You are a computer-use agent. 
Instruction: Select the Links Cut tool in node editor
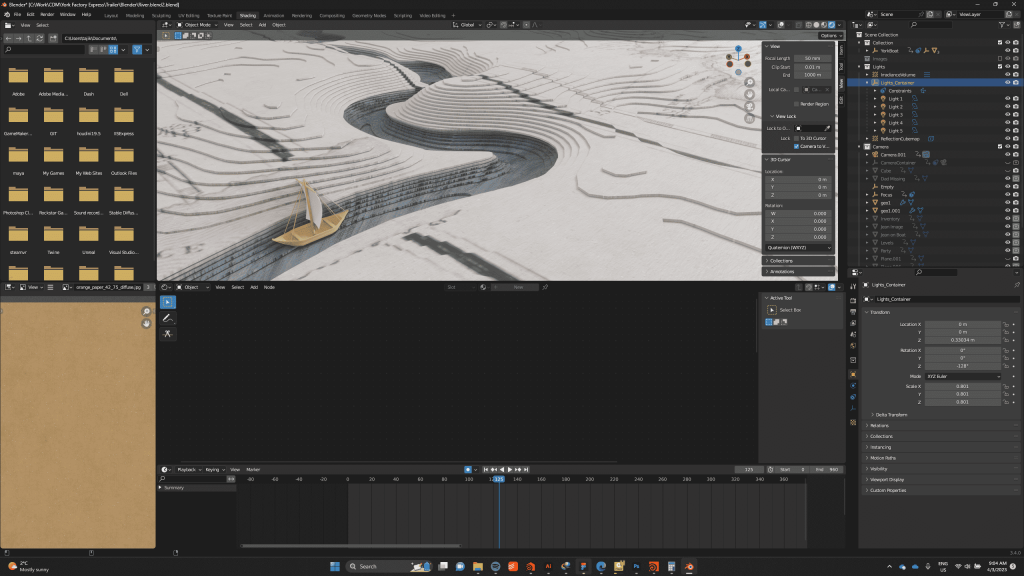(168, 334)
